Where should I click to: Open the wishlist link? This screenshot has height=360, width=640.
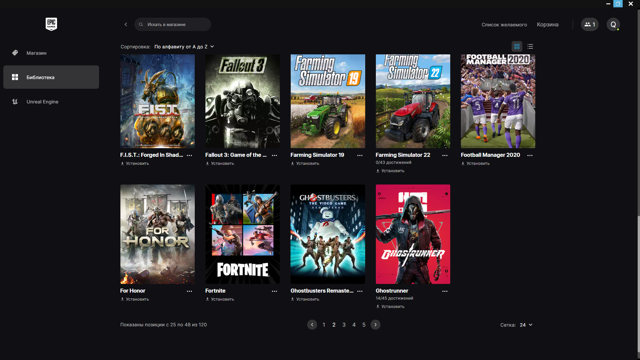[x=504, y=24]
